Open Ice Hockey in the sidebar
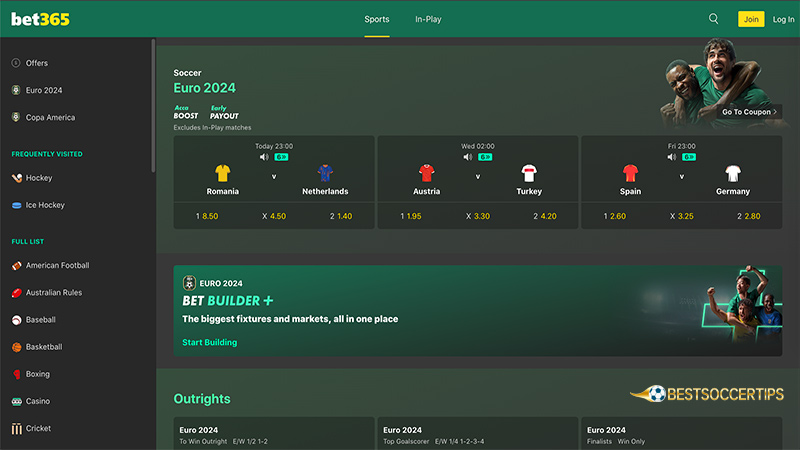Image resolution: width=800 pixels, height=450 pixels. point(45,205)
